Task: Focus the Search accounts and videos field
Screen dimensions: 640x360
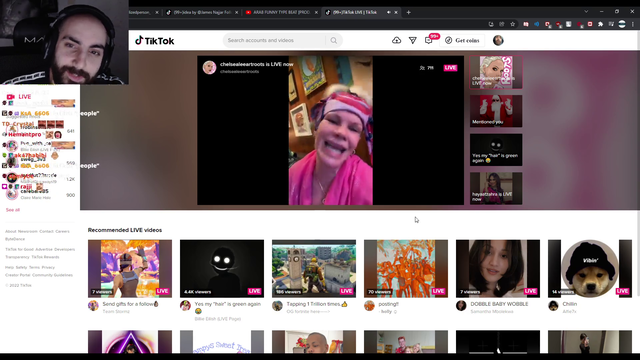Action: tap(276, 40)
